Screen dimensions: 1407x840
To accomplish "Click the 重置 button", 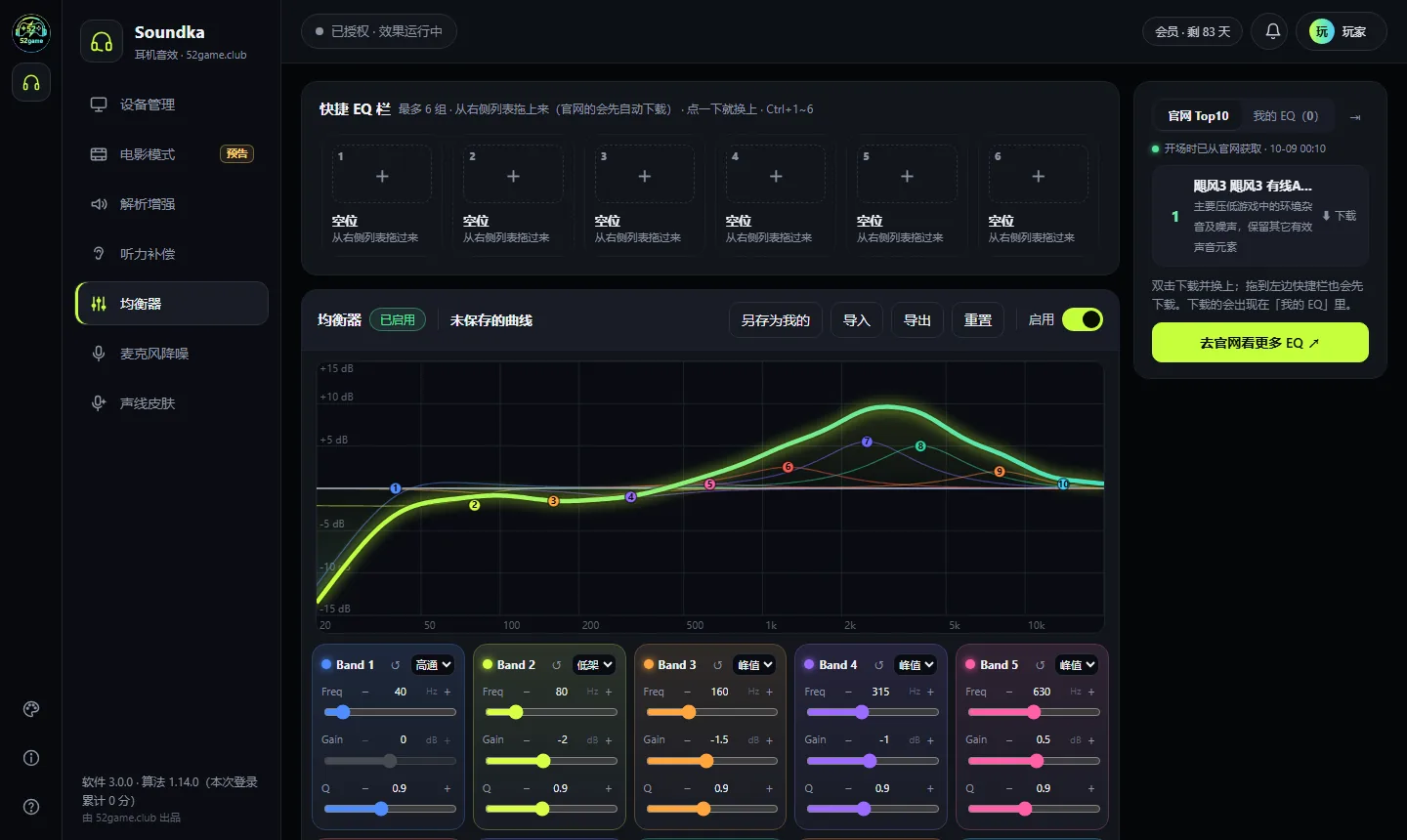I will [x=978, y=319].
